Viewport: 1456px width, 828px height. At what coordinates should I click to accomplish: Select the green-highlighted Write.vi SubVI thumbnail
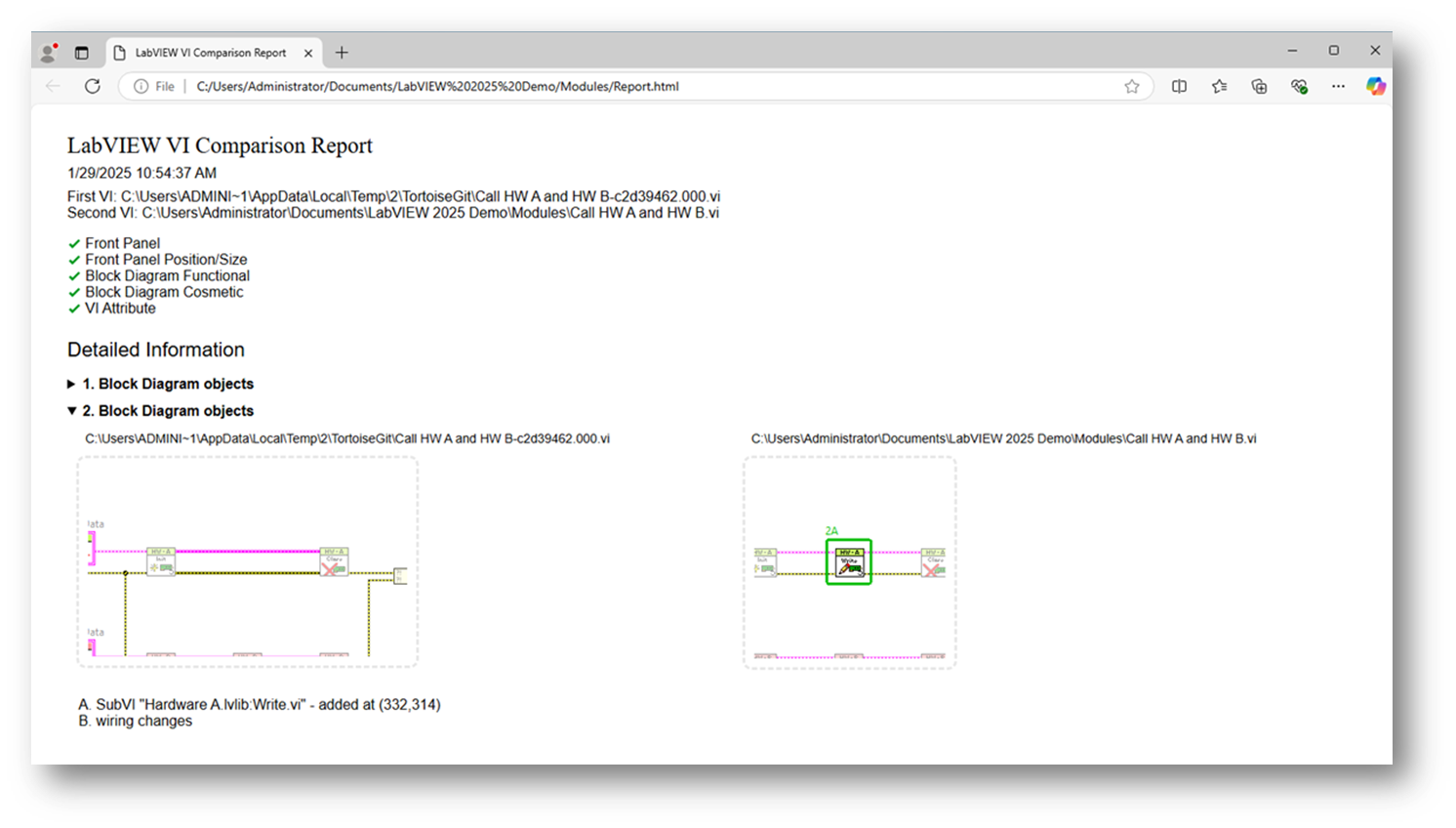(x=848, y=564)
